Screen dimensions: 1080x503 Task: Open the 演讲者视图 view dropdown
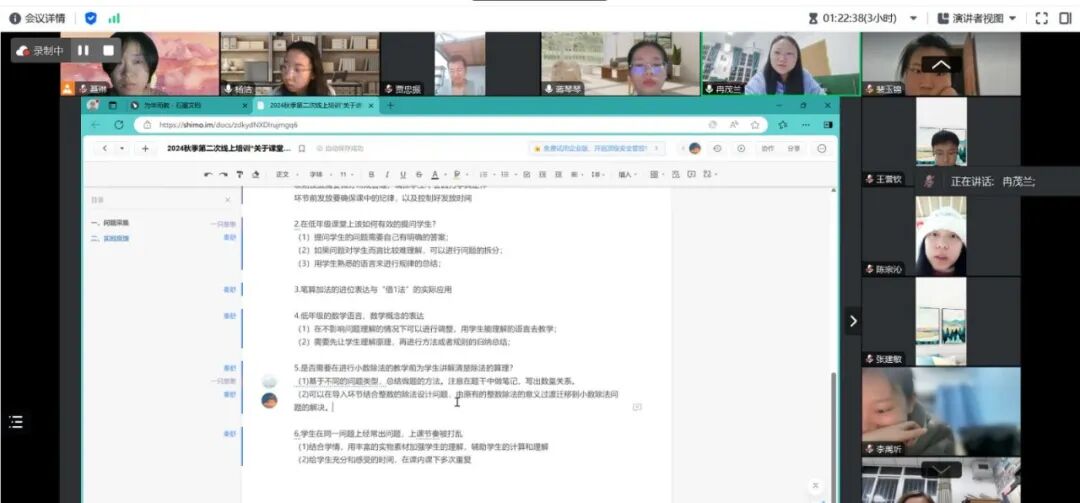pos(977,19)
